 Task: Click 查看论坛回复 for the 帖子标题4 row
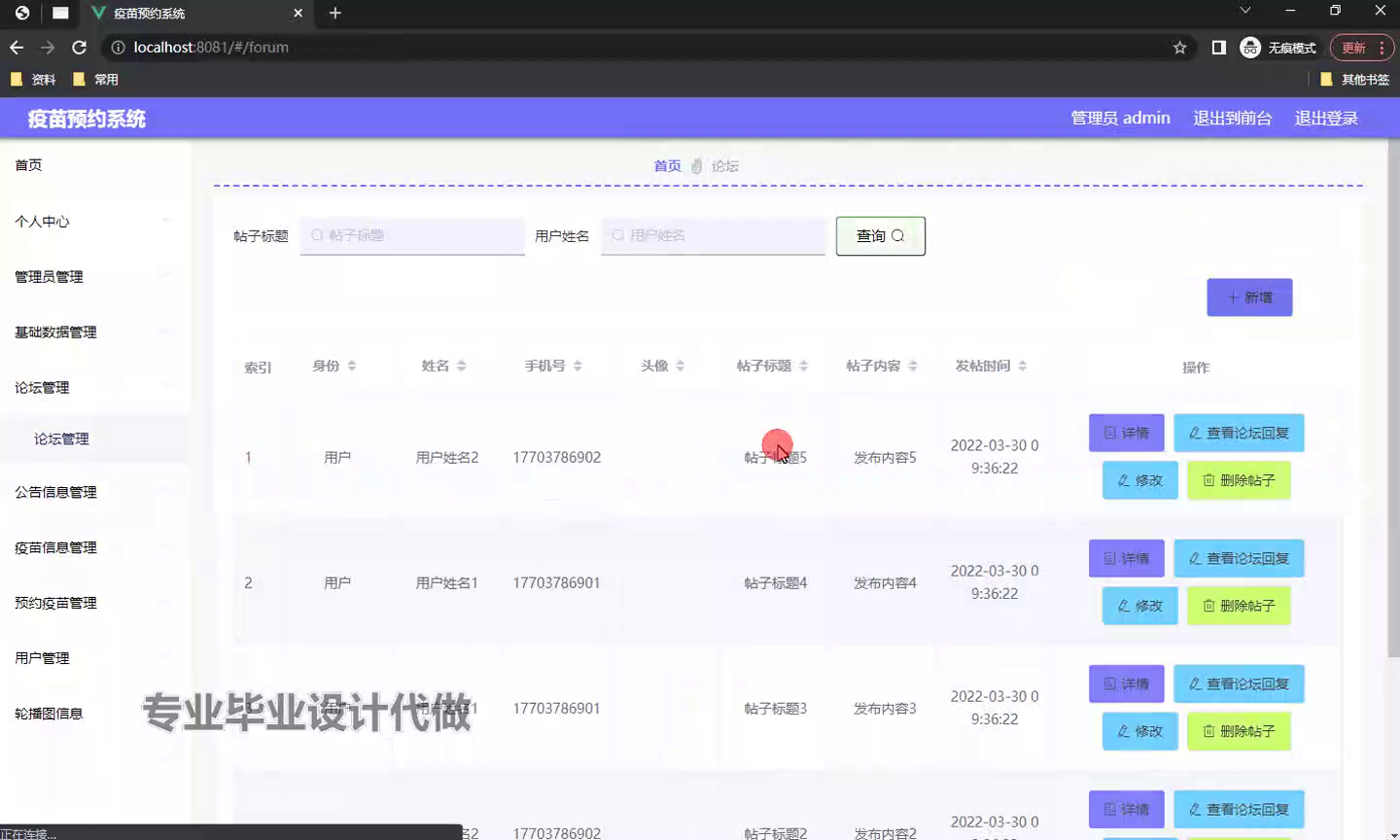pos(1239,558)
